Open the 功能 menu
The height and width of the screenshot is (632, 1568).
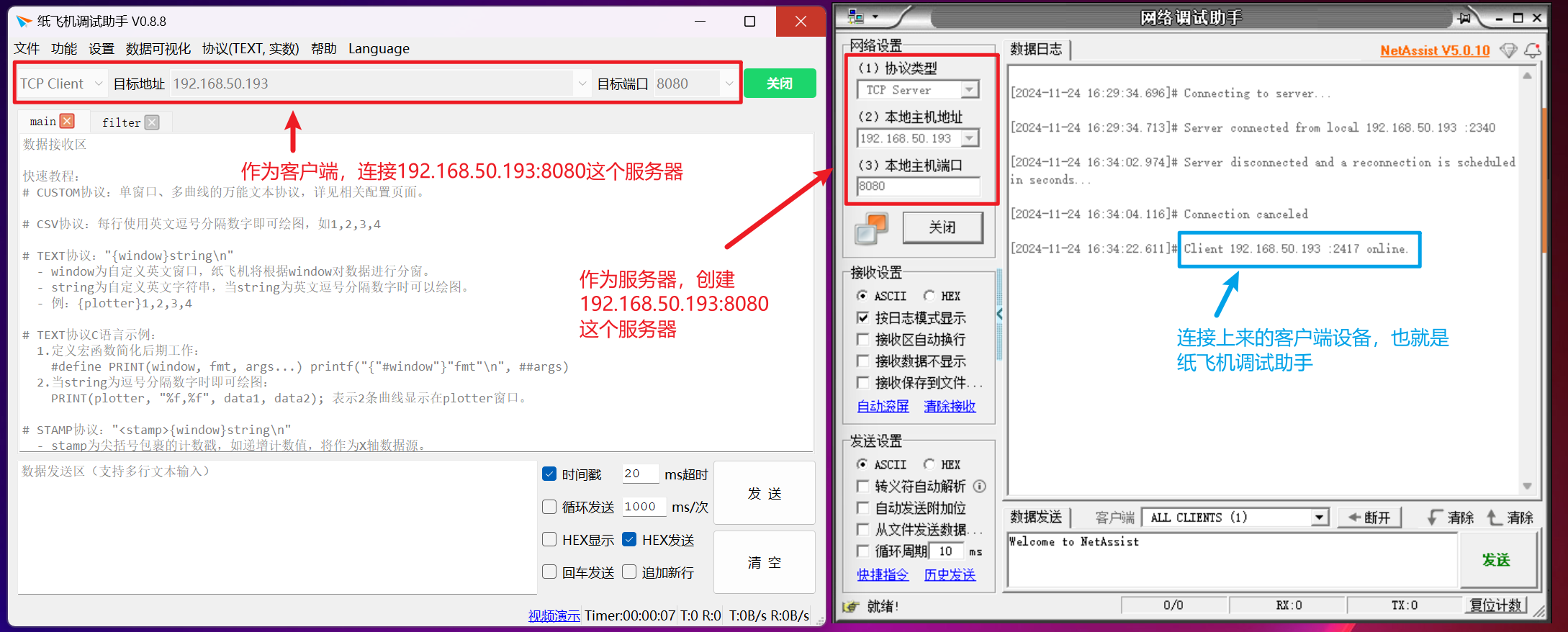(x=64, y=49)
